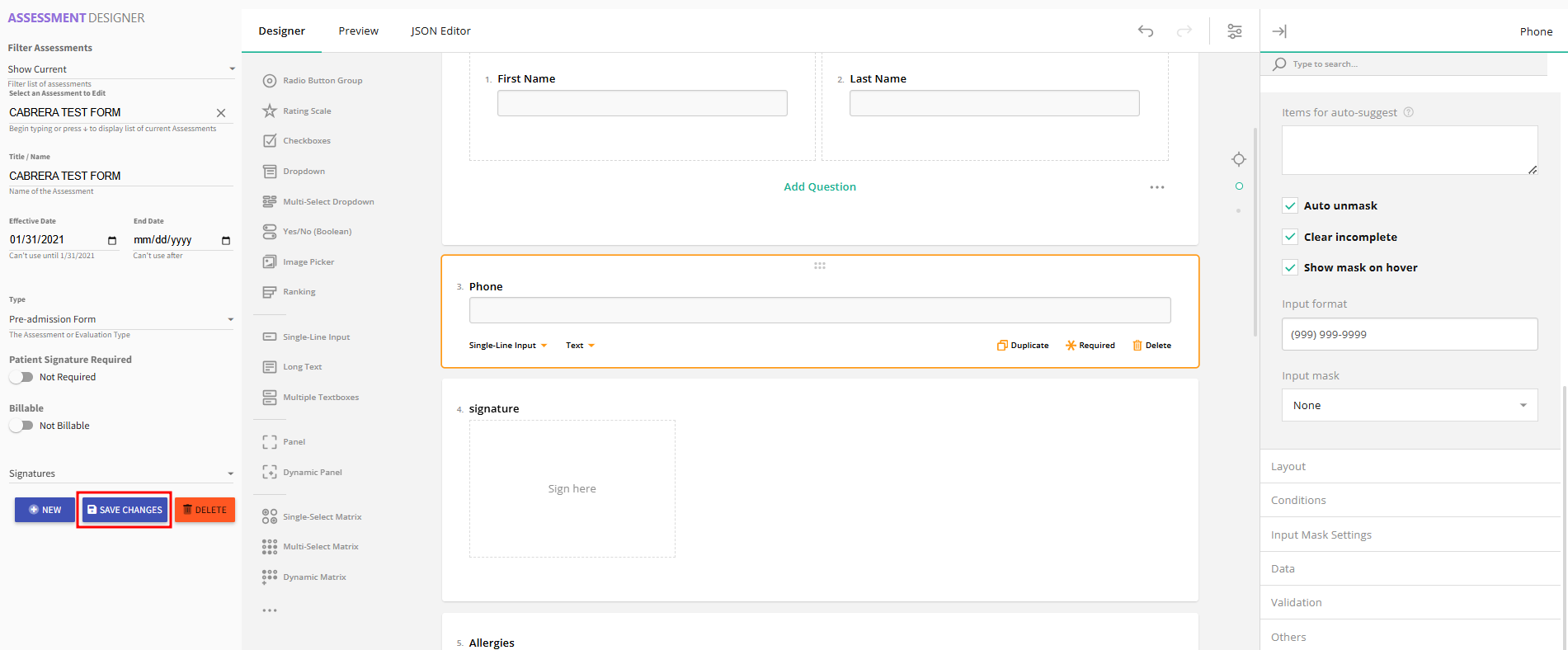The height and width of the screenshot is (650, 1568).
Task: Expand the Type Pre-admission Form dropdown
Action: (x=120, y=319)
